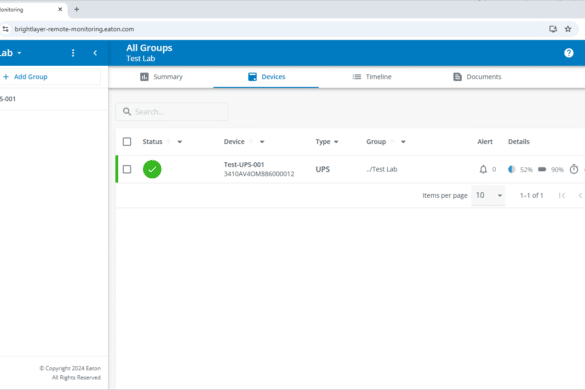The image size is (585, 390).
Task: Go to previous page of results
Action: pos(581,195)
